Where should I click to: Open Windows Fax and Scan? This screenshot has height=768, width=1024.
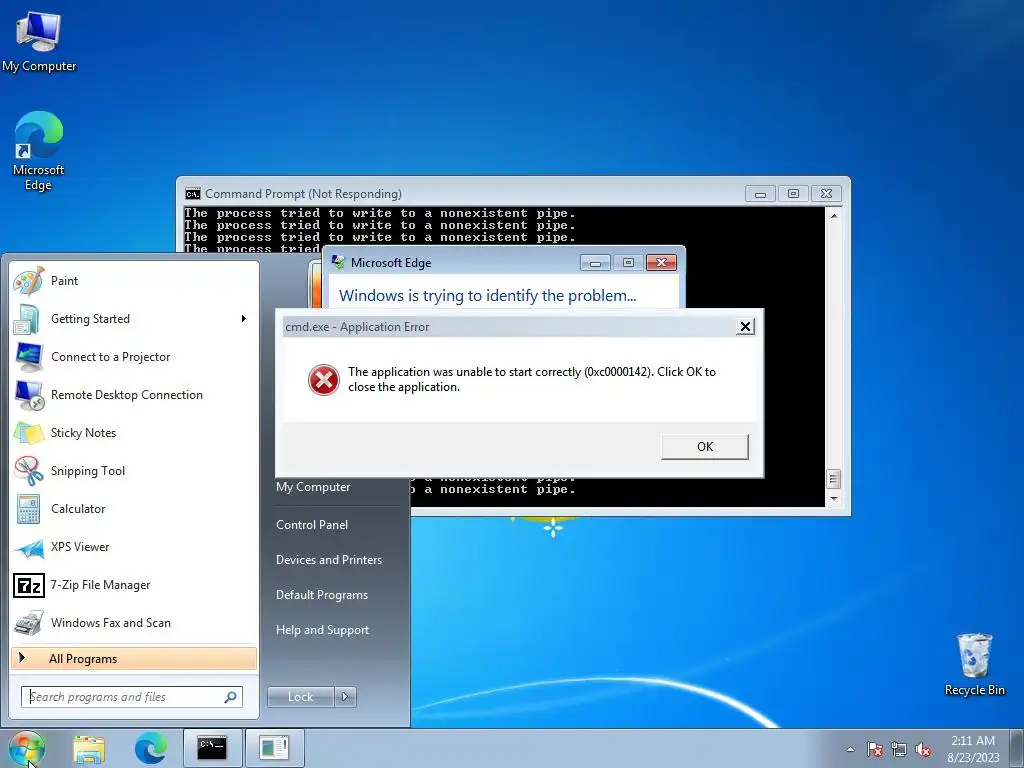pos(134,622)
